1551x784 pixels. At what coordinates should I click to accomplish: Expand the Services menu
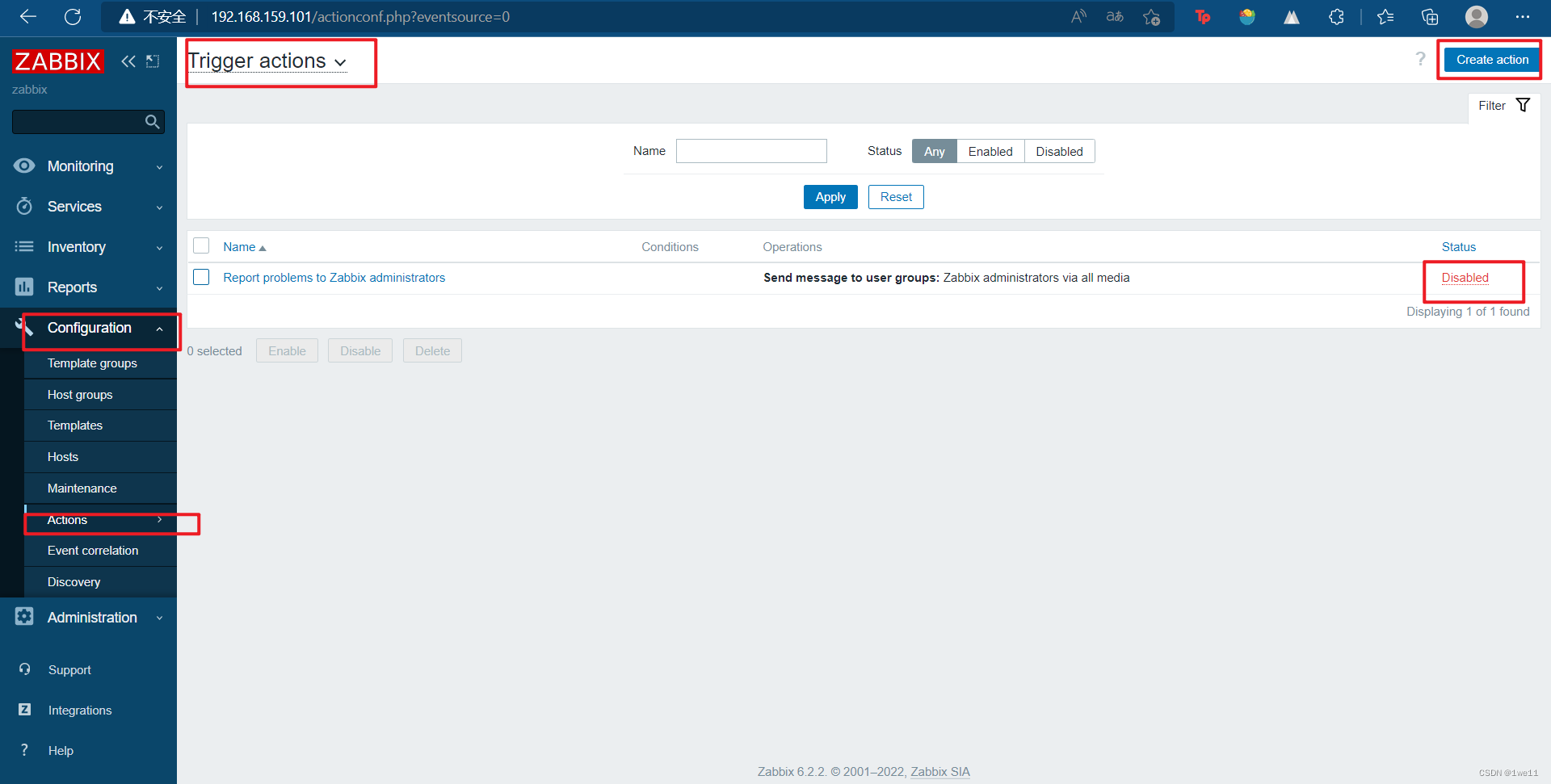pyautogui.click(x=89, y=207)
